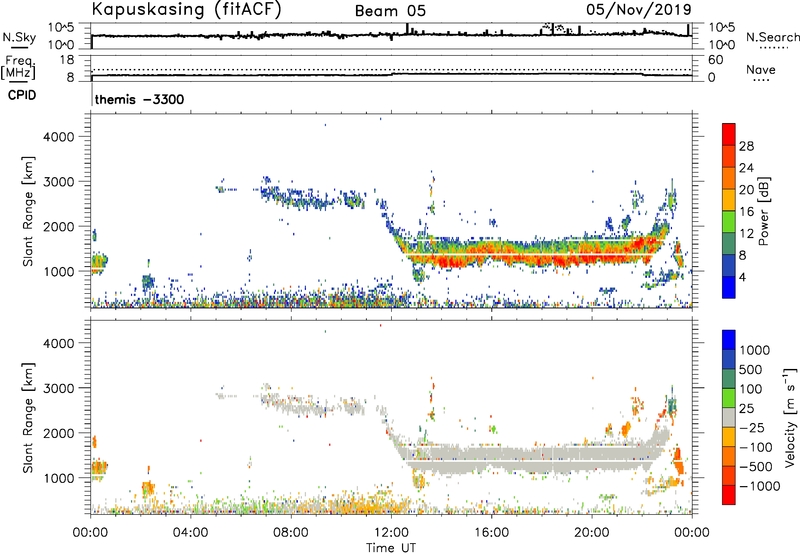Click the velocity color bar value '500'
This screenshot has height=554, width=800.
pyautogui.click(x=751, y=369)
